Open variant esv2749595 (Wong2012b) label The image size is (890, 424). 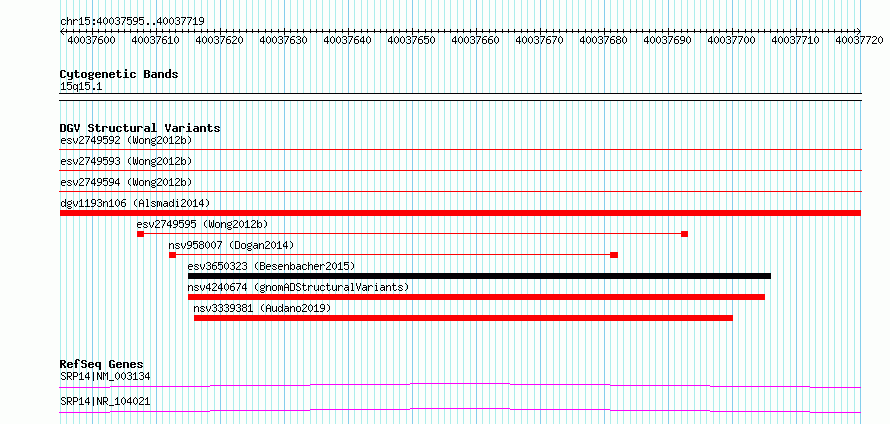tap(203, 224)
